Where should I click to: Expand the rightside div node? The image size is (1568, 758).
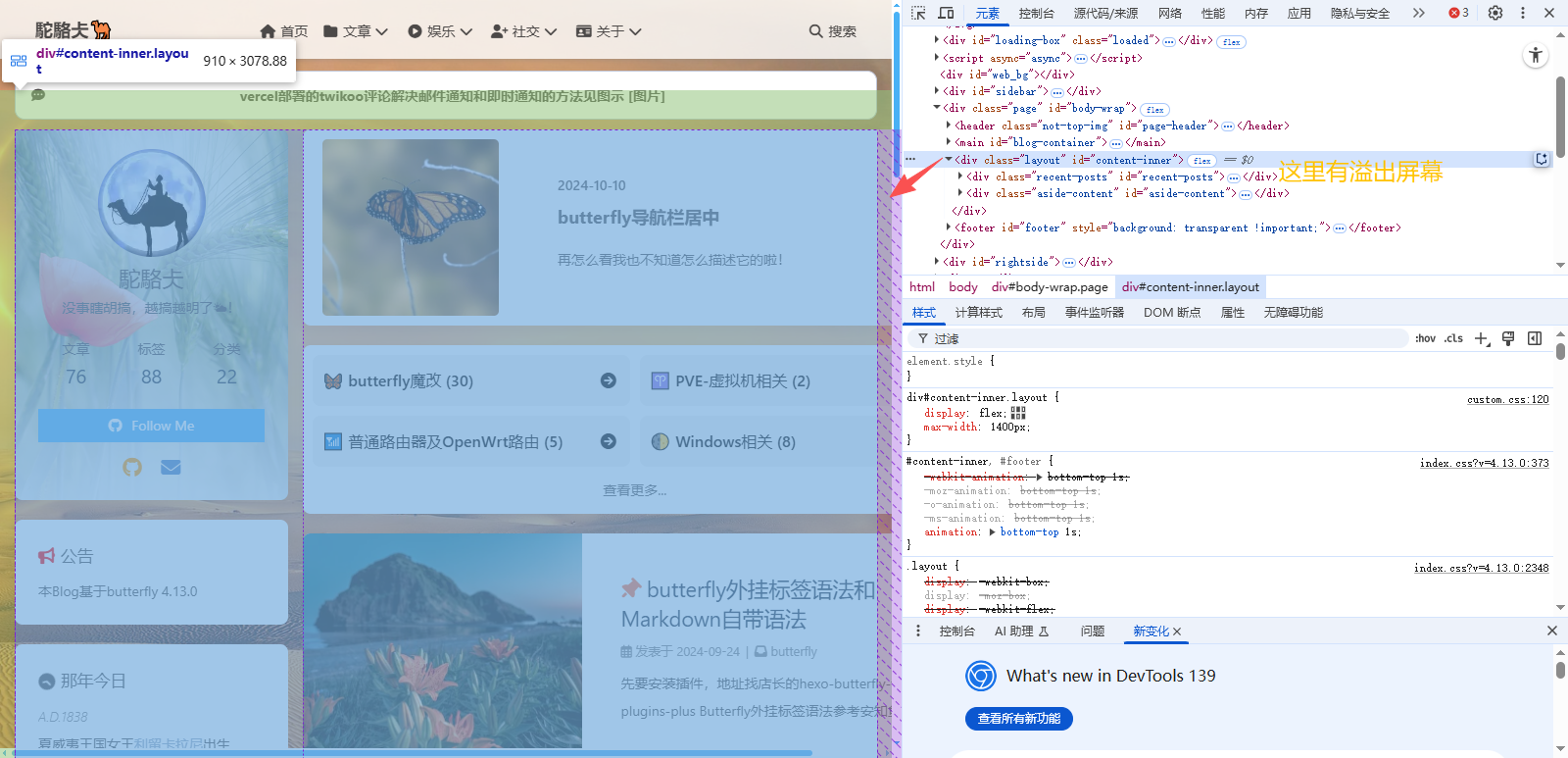coord(937,261)
